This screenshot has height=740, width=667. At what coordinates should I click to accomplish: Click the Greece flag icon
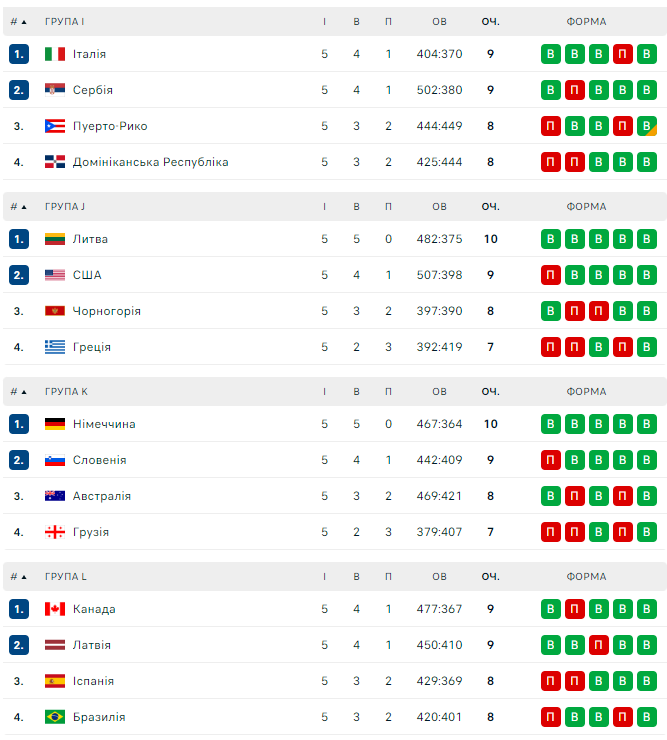click(x=55, y=347)
